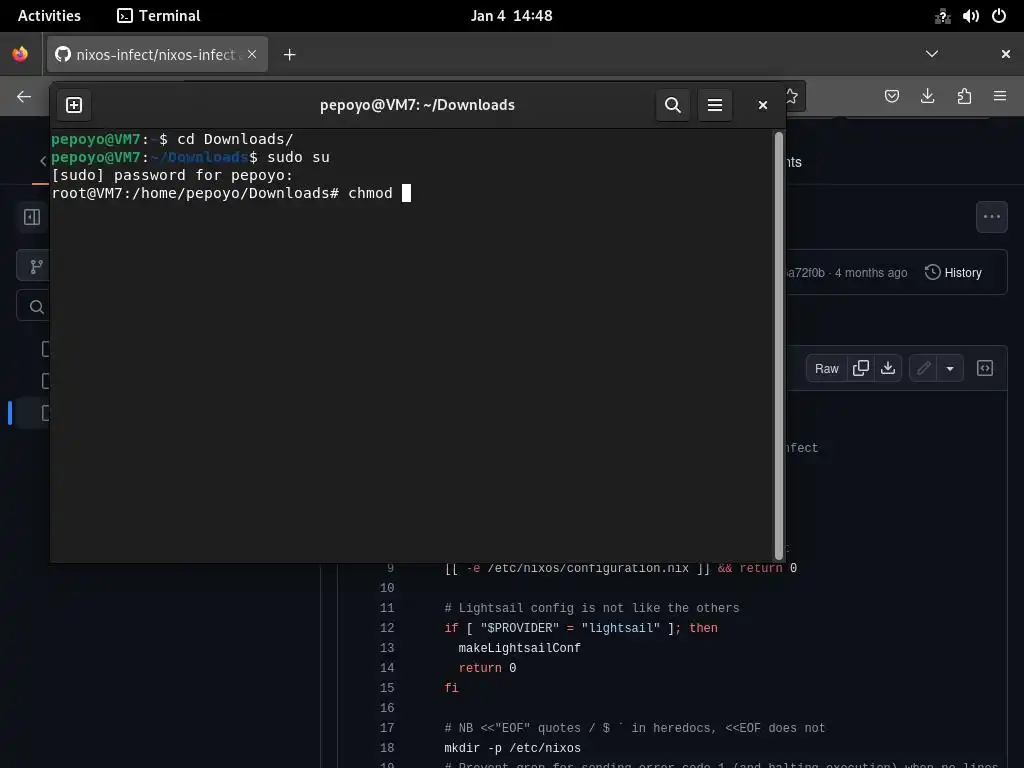This screenshot has width=1024, height=768.
Task: Download raw file icon
Action: [x=888, y=368]
